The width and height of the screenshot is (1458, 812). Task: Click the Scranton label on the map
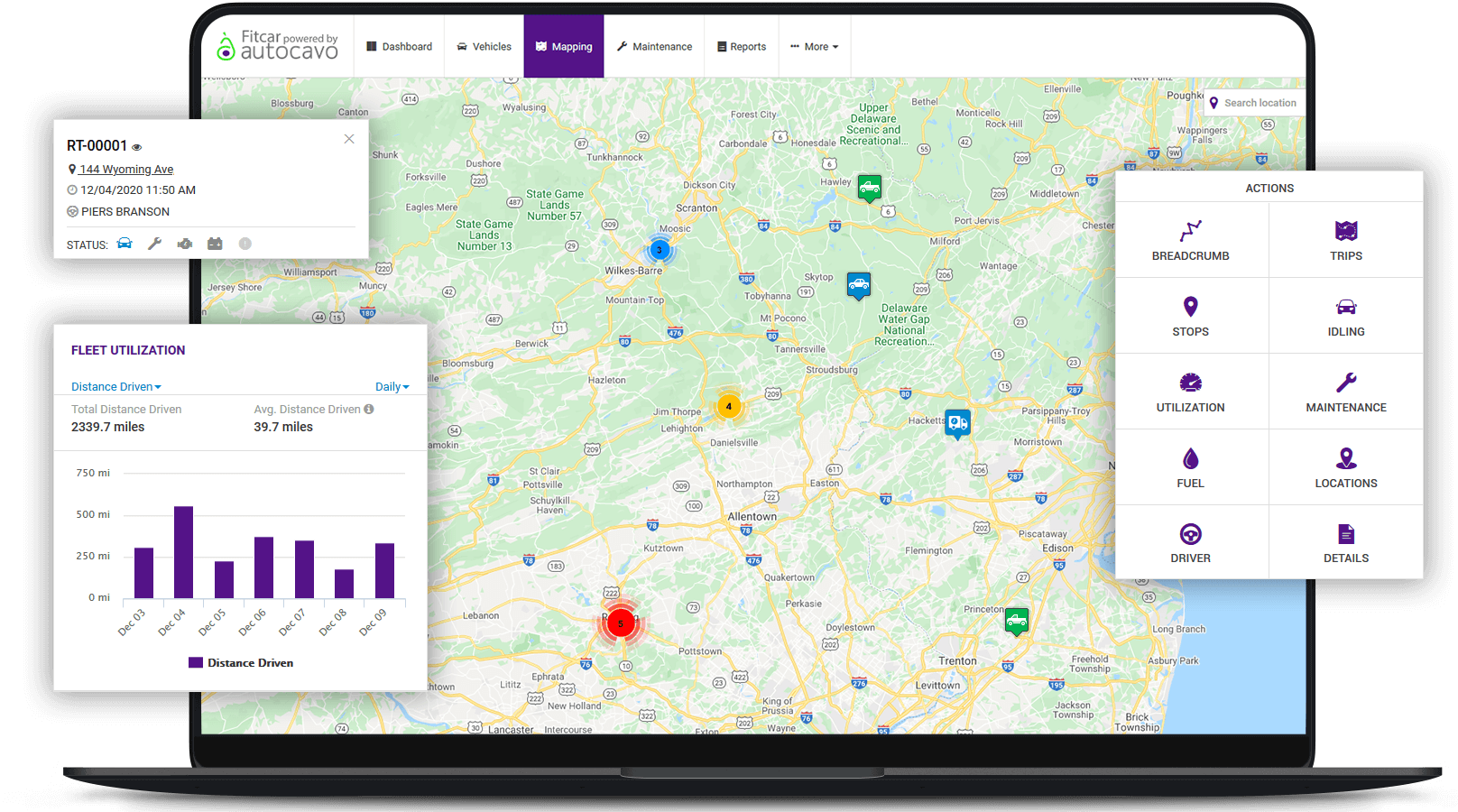click(697, 208)
